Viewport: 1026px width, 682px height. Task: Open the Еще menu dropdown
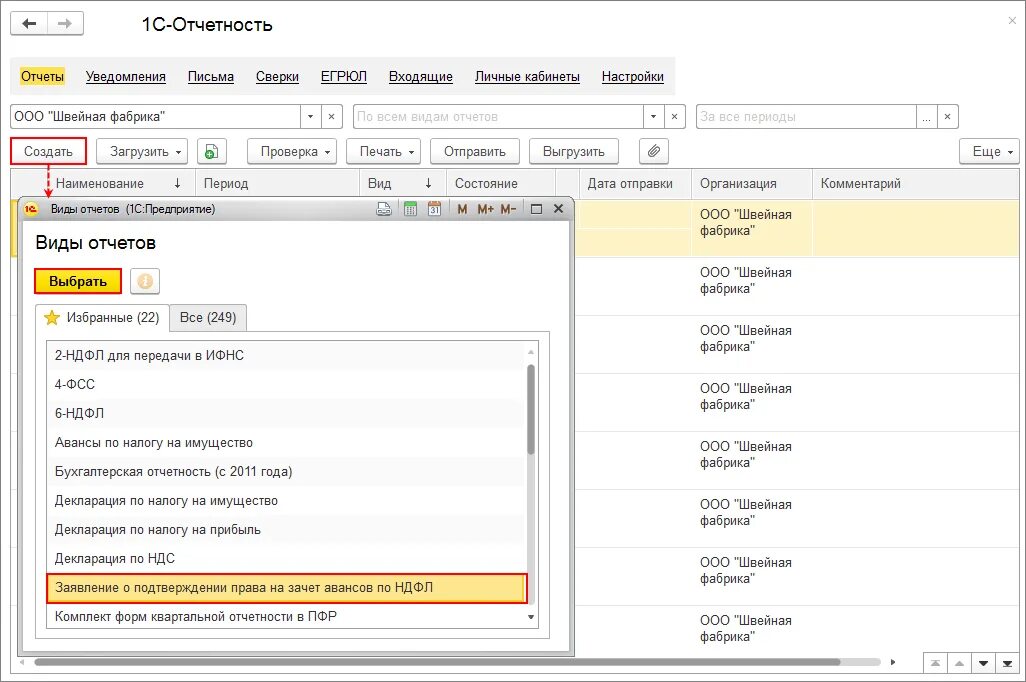tap(989, 152)
